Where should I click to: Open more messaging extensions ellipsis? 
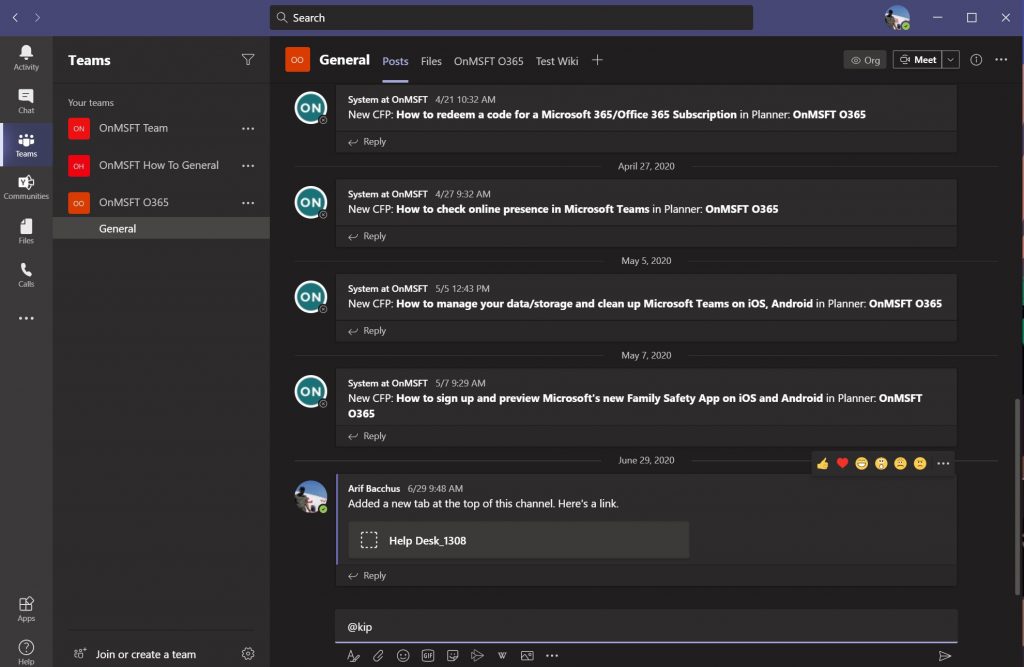pyautogui.click(x=552, y=655)
